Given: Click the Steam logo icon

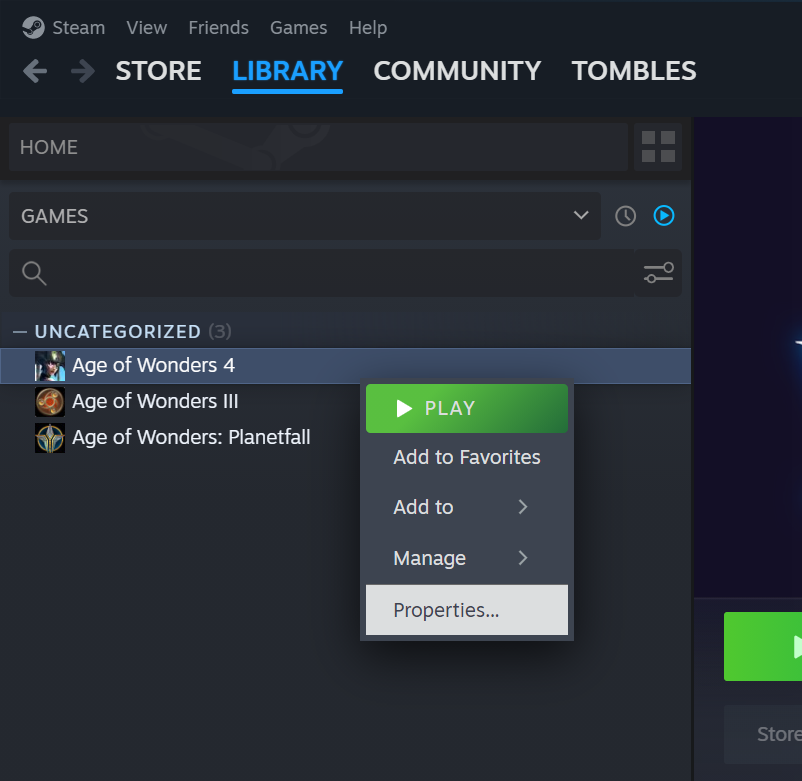Looking at the screenshot, I should 33,28.
